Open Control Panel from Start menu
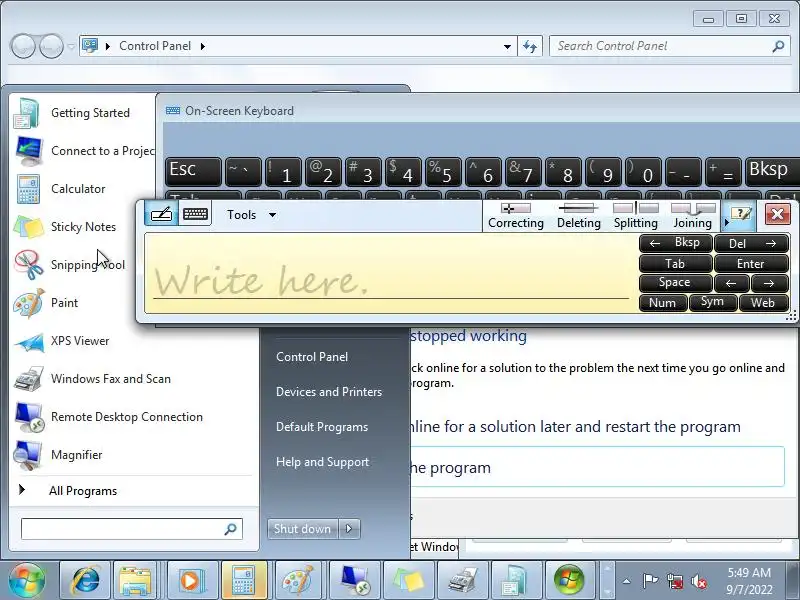The image size is (800, 600). pyautogui.click(x=312, y=357)
